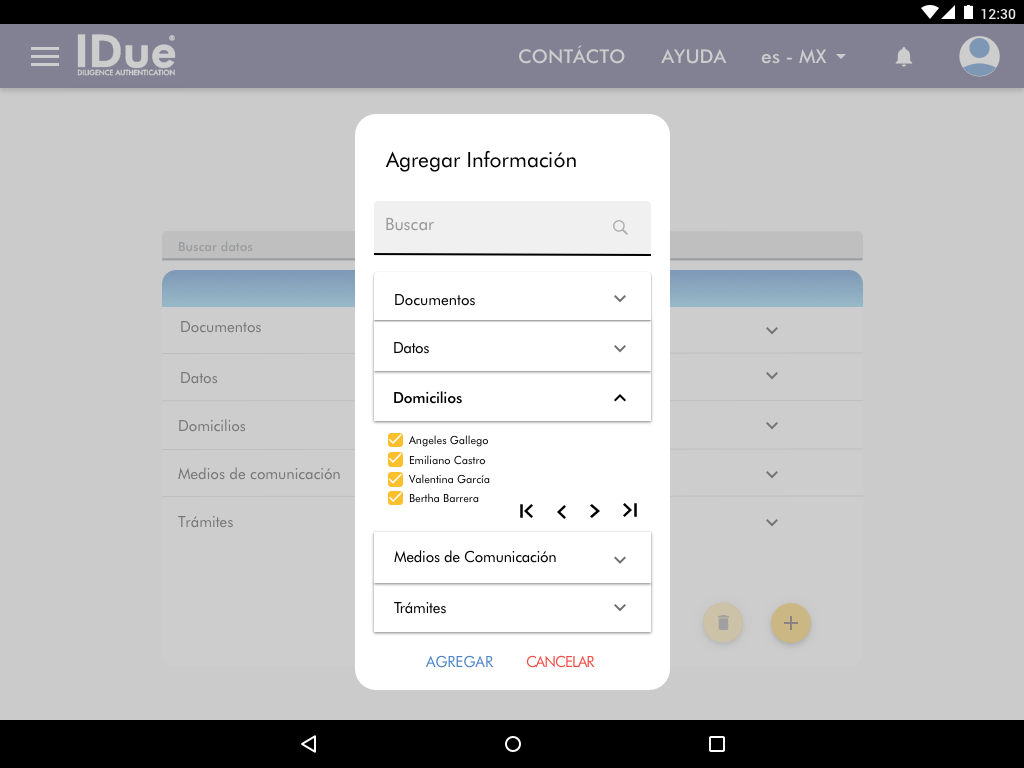Screen dimensions: 1024x768
Task: Open the user profile avatar
Action: 979,56
